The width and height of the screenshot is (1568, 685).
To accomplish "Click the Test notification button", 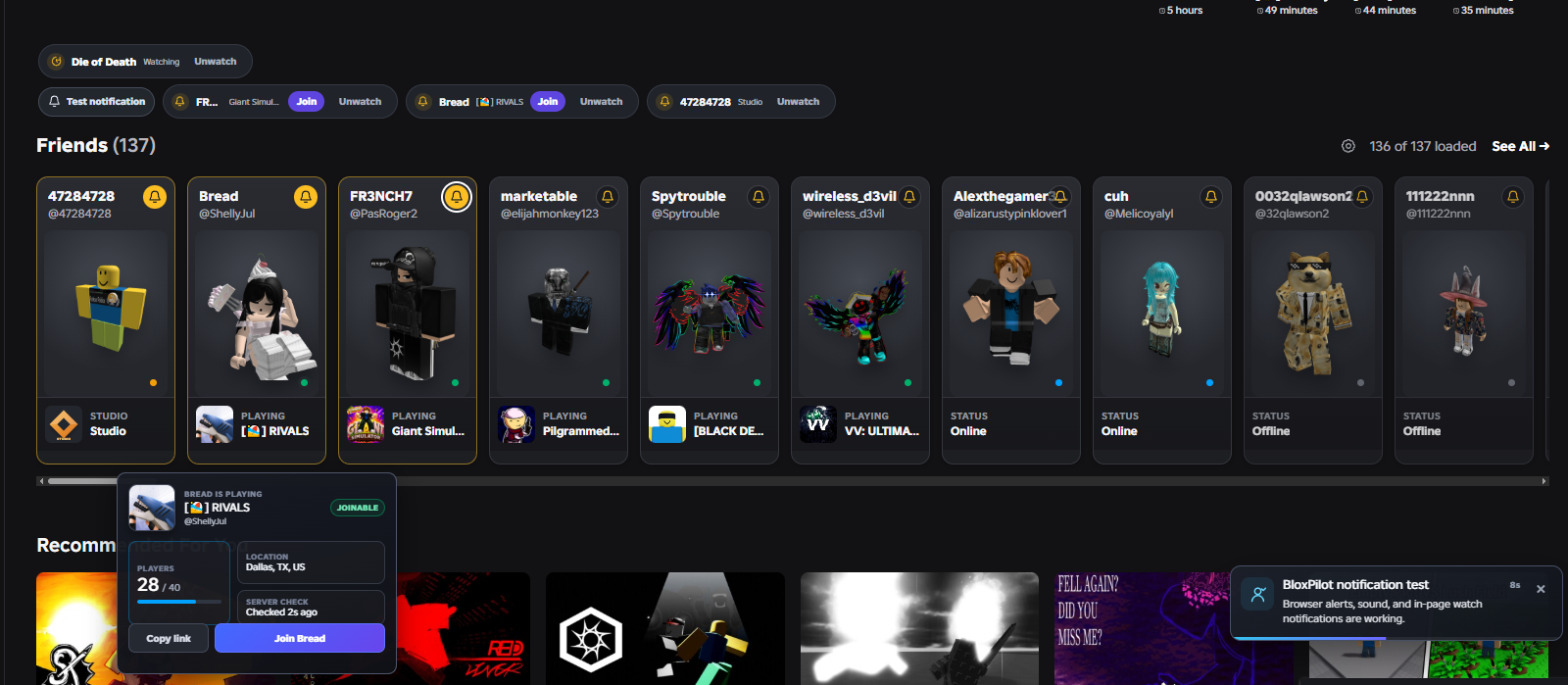I will 96,102.
